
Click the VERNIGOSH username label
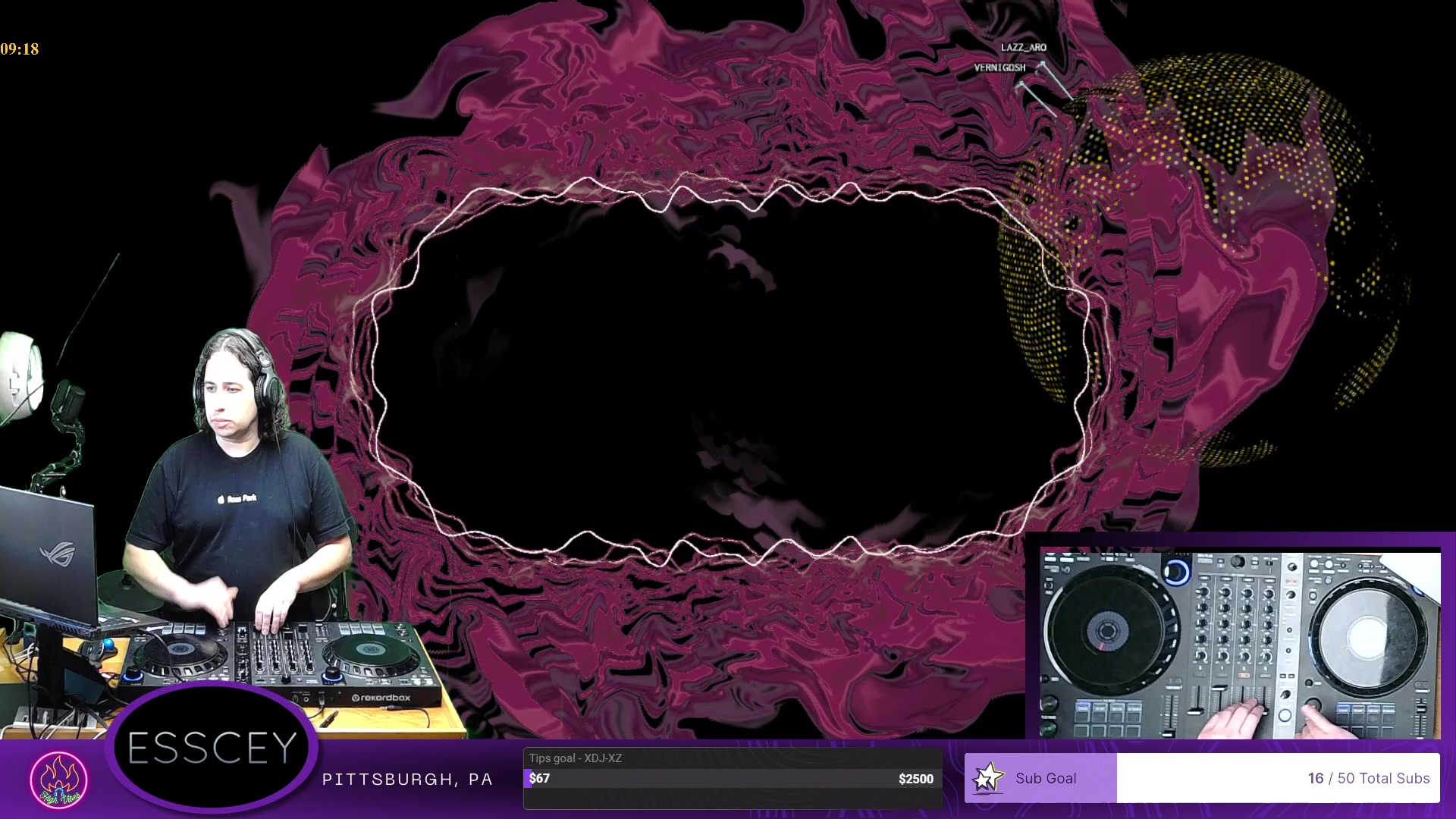point(999,67)
